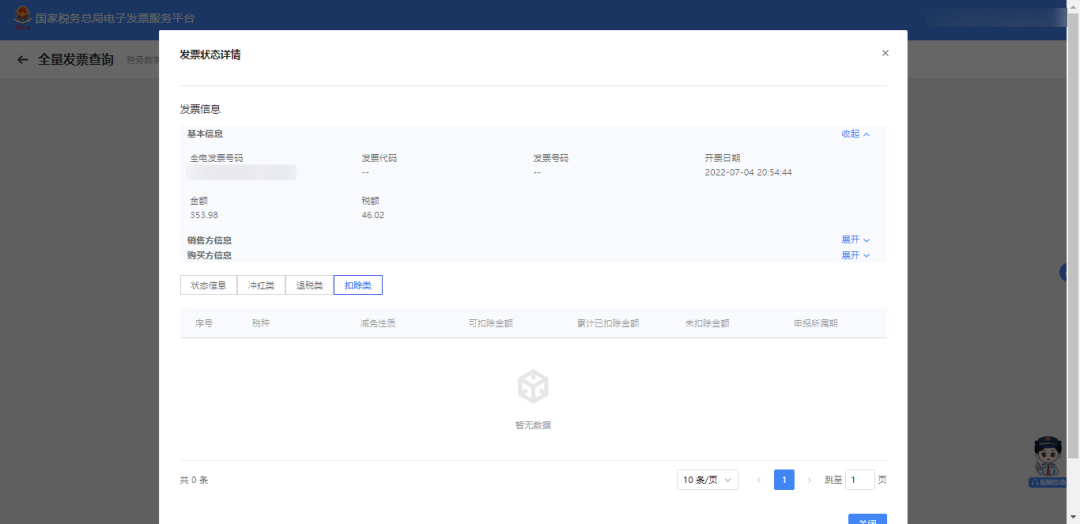Open the tax officer assistant avatar
1080x524 pixels.
(x=1048, y=458)
